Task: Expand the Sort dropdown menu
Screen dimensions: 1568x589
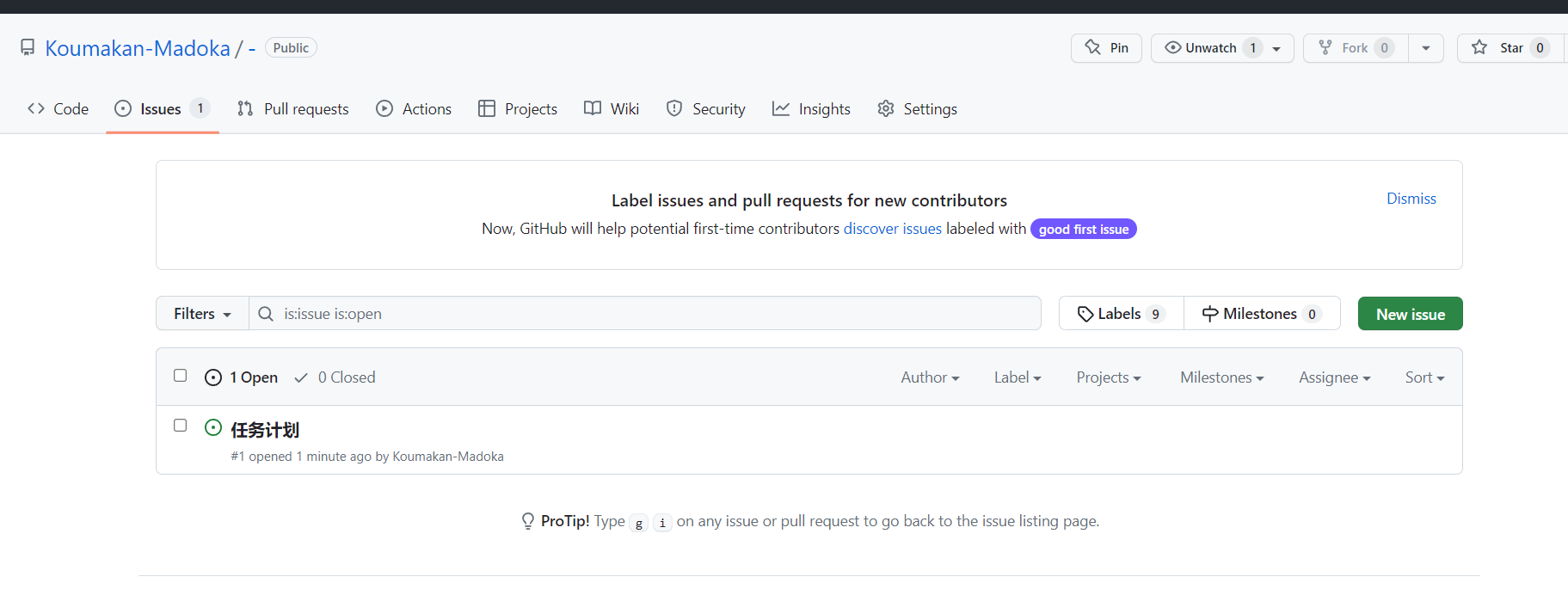Action: [1424, 377]
